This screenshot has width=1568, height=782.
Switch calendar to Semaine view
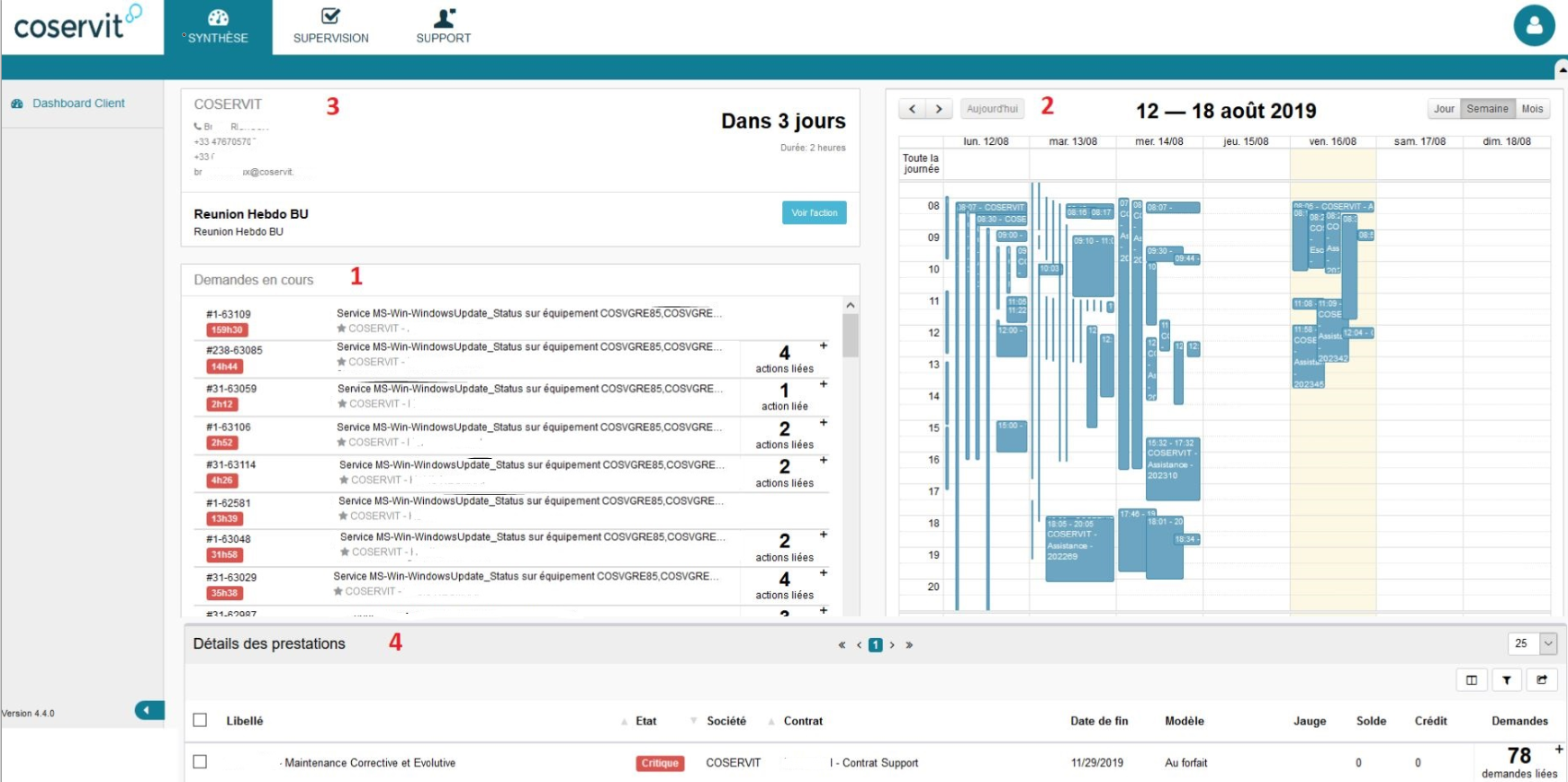click(x=1487, y=109)
